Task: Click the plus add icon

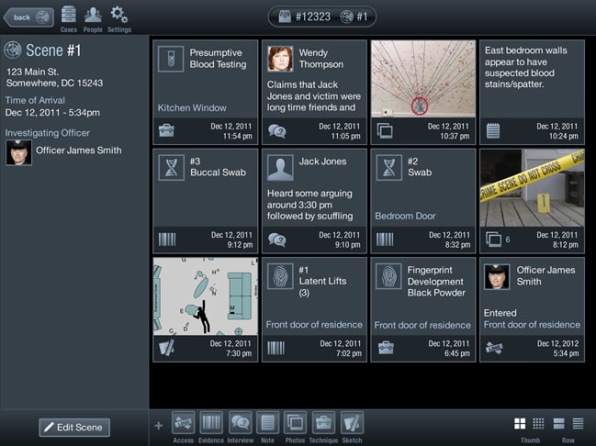Action: pos(159,425)
